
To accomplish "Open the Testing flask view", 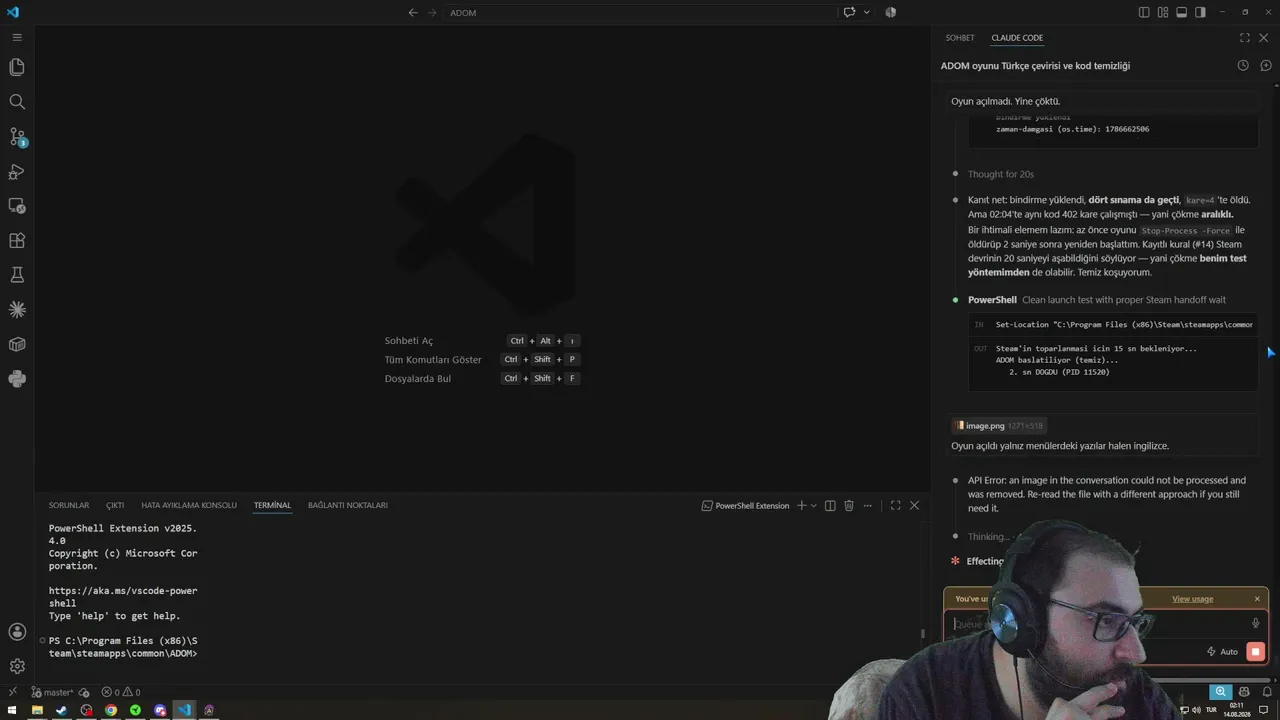I will tap(17, 275).
